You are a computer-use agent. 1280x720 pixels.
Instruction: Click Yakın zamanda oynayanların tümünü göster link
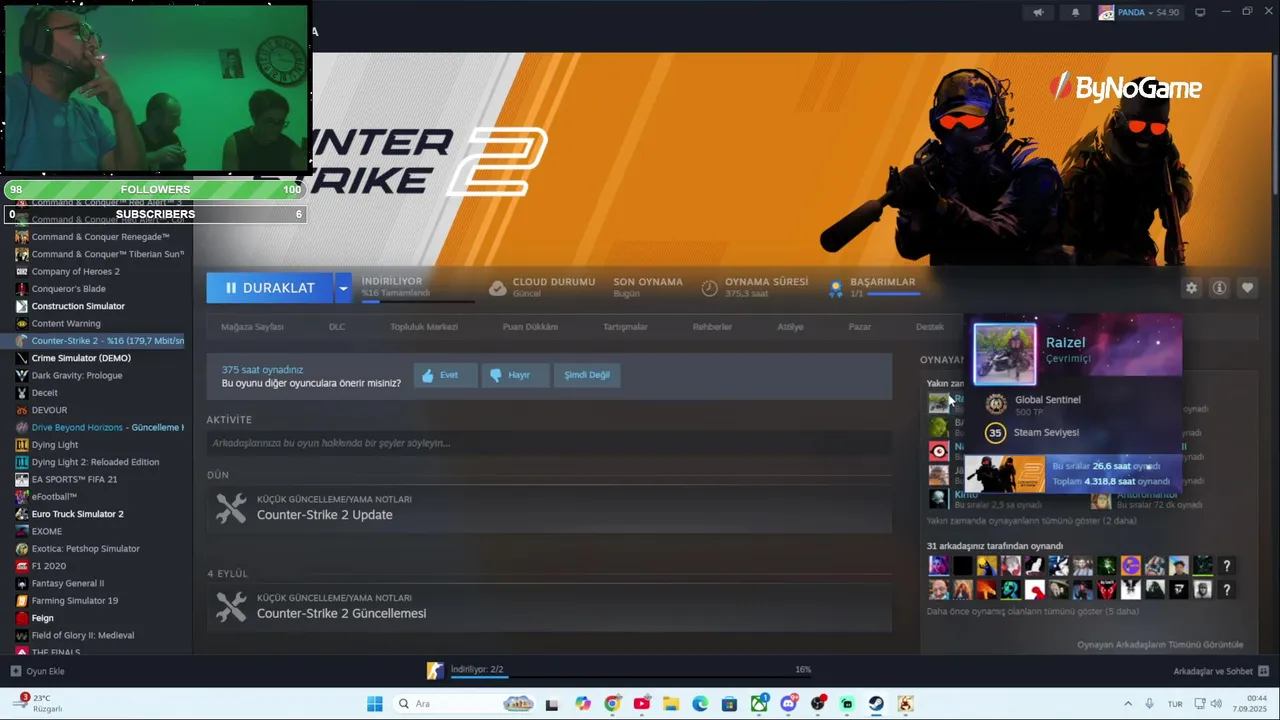[x=1031, y=521]
